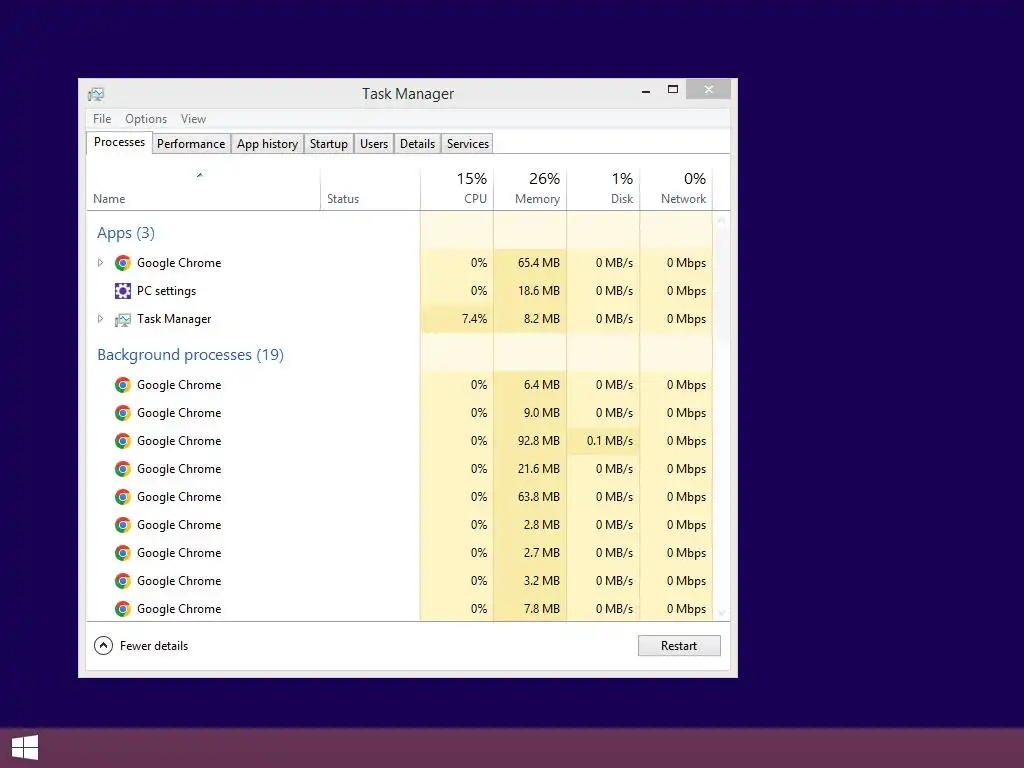
Task: Click the Task Manager icon in the Apps list
Action: point(122,319)
